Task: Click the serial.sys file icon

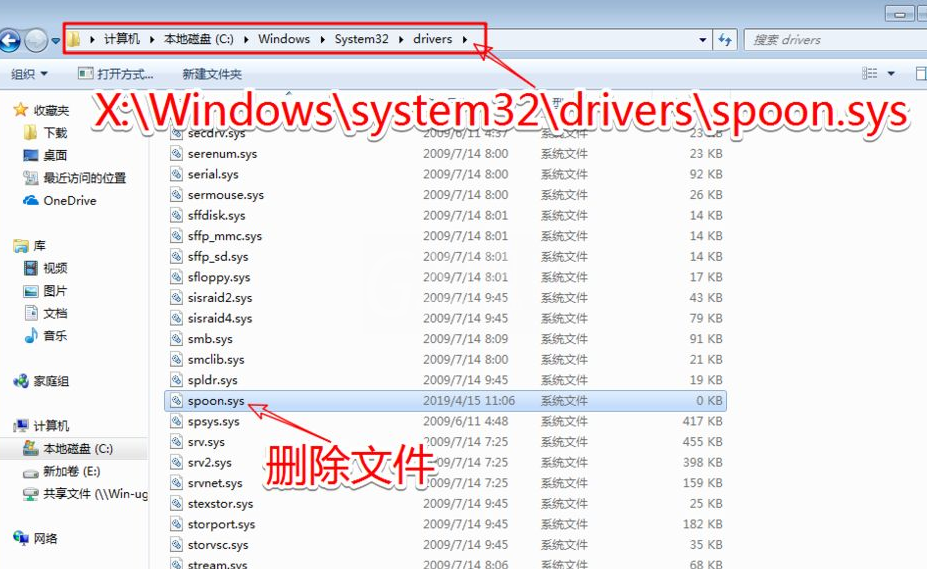Action: point(176,174)
